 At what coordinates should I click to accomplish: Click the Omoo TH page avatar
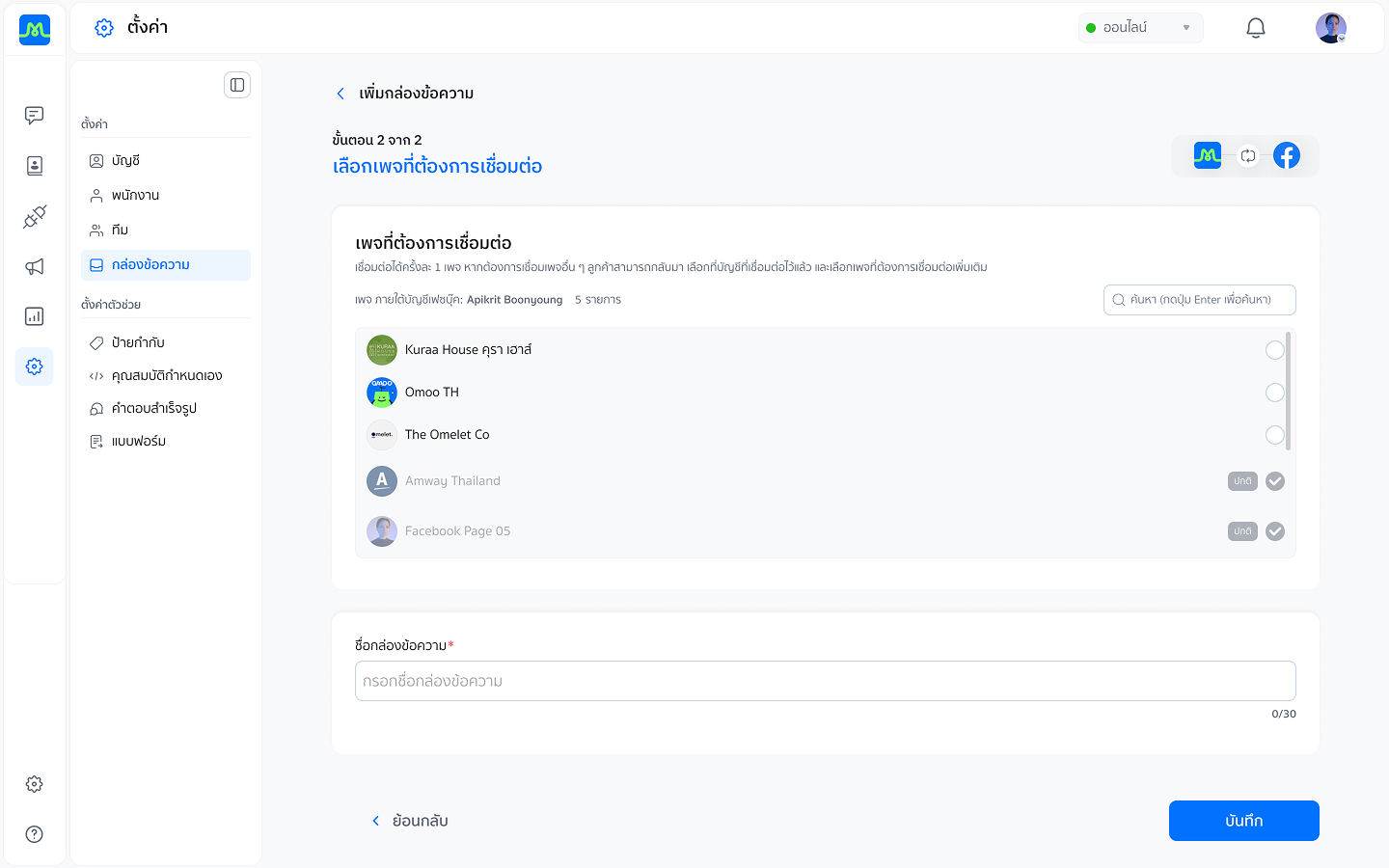point(382,392)
